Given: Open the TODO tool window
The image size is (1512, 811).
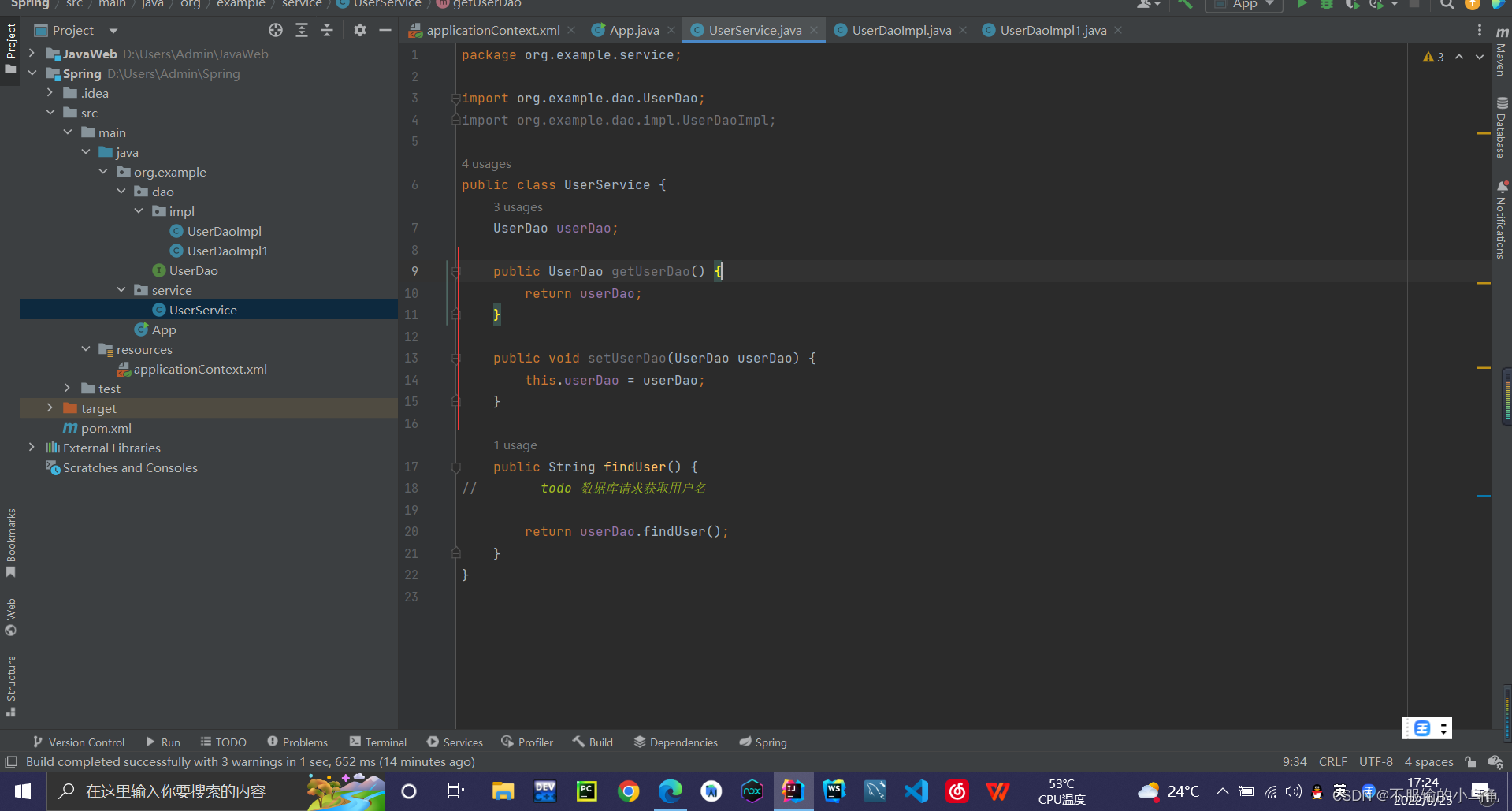Looking at the screenshot, I should (x=223, y=742).
